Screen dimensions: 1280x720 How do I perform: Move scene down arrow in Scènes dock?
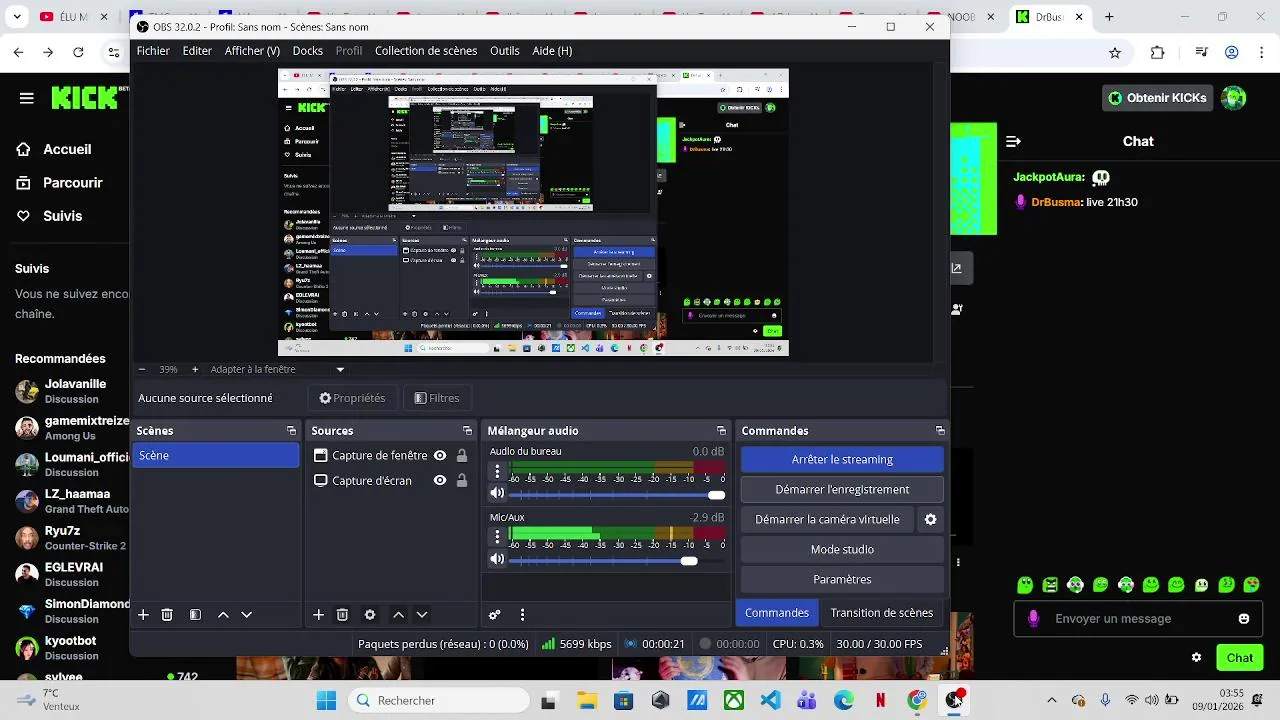pos(247,615)
